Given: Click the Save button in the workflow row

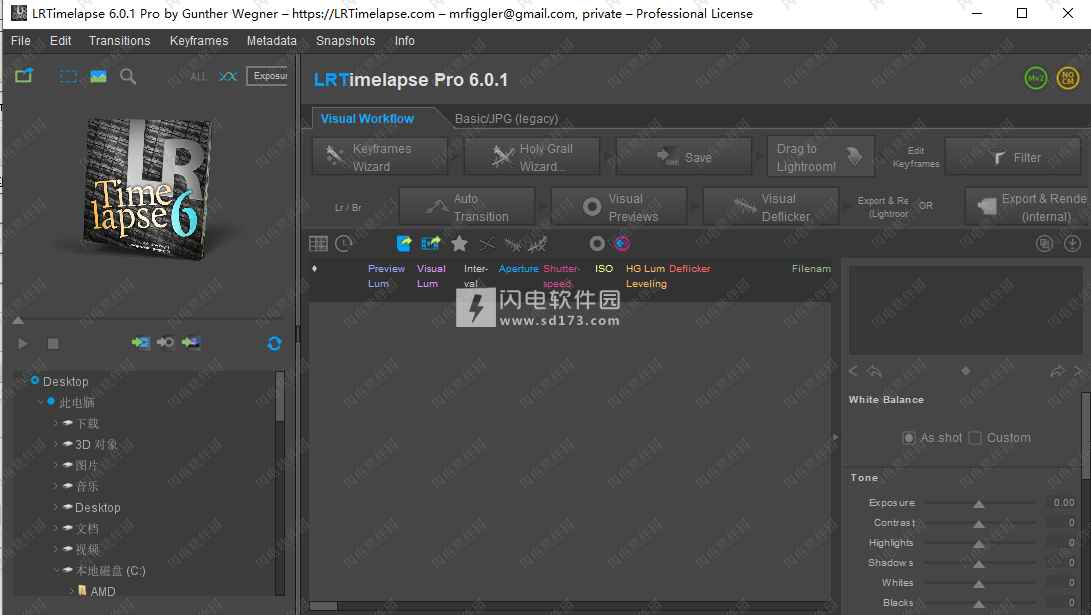Looking at the screenshot, I should coord(684,157).
